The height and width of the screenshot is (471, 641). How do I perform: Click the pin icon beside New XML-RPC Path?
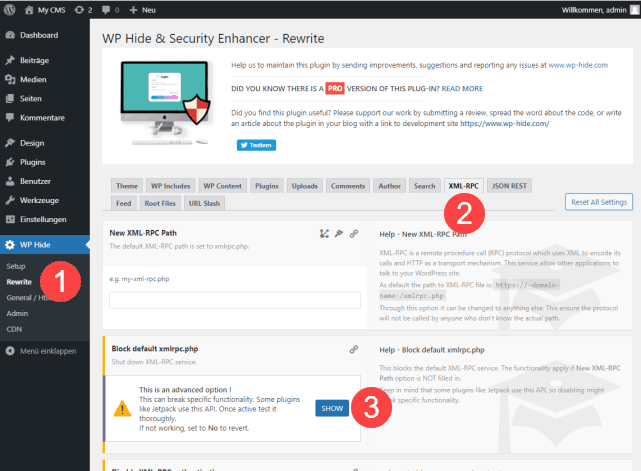pos(339,233)
